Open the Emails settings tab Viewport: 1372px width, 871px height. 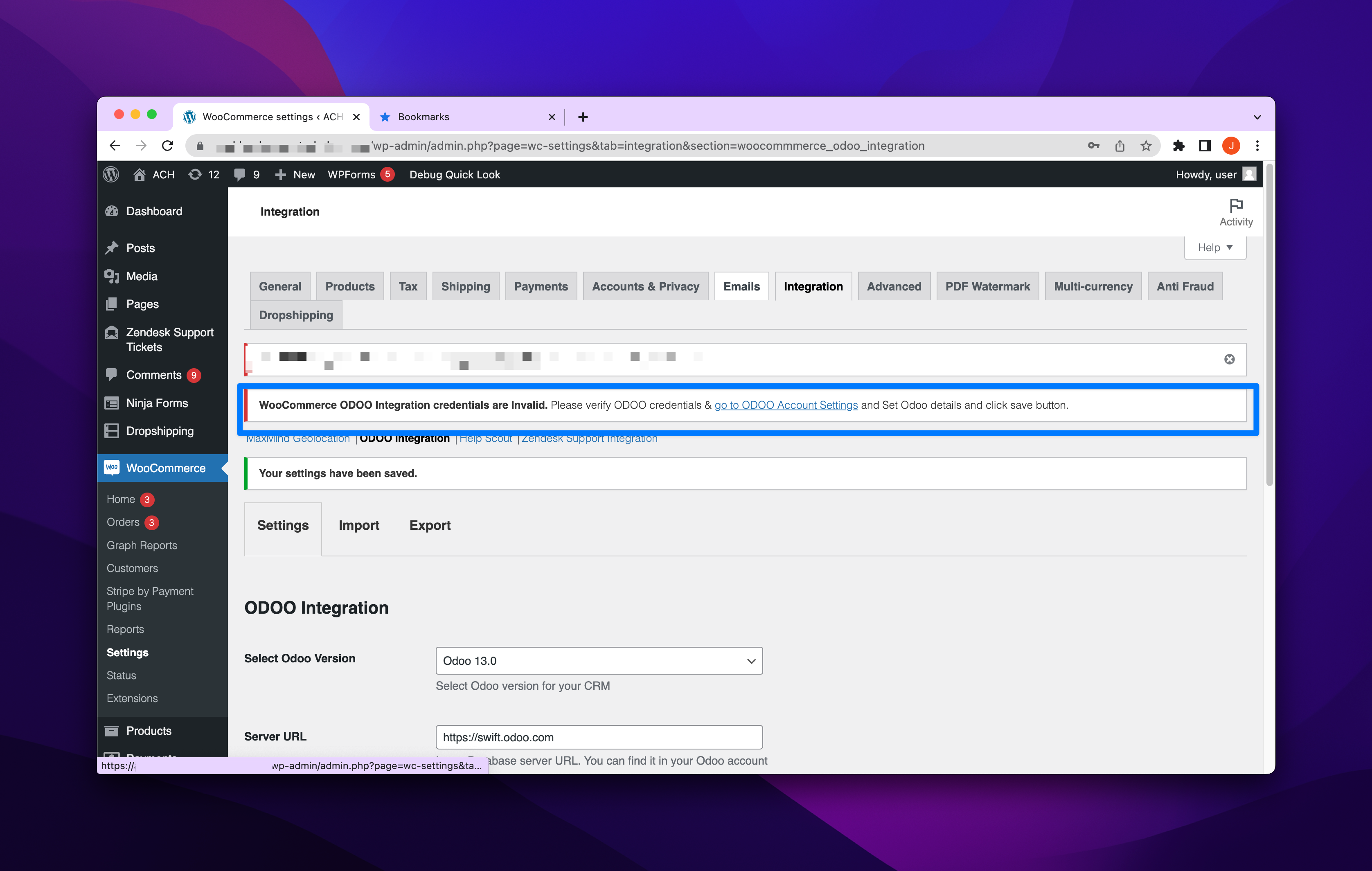741,286
